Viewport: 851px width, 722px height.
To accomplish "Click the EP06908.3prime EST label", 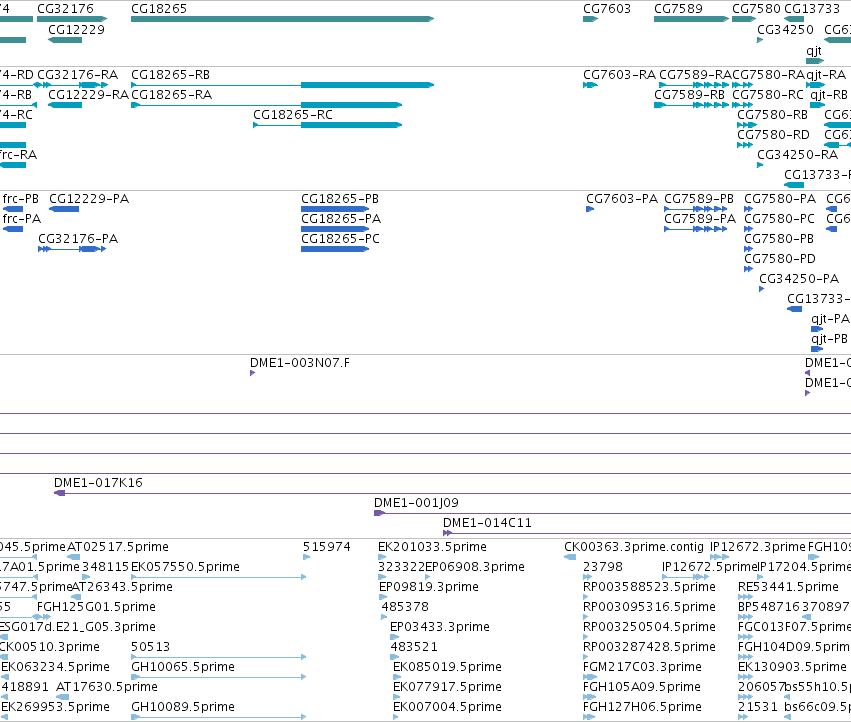I will (x=475, y=567).
